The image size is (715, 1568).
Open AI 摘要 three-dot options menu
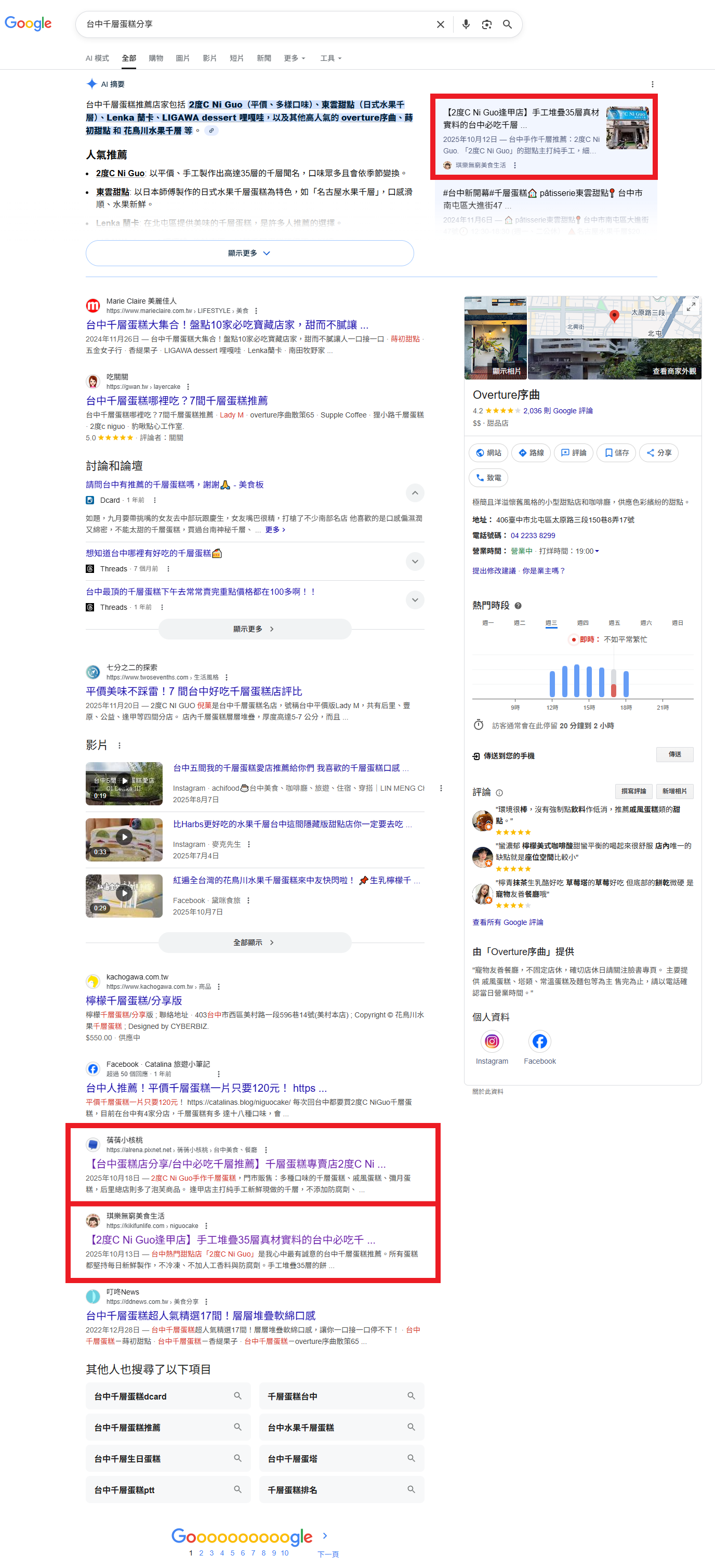pyautogui.click(x=652, y=84)
